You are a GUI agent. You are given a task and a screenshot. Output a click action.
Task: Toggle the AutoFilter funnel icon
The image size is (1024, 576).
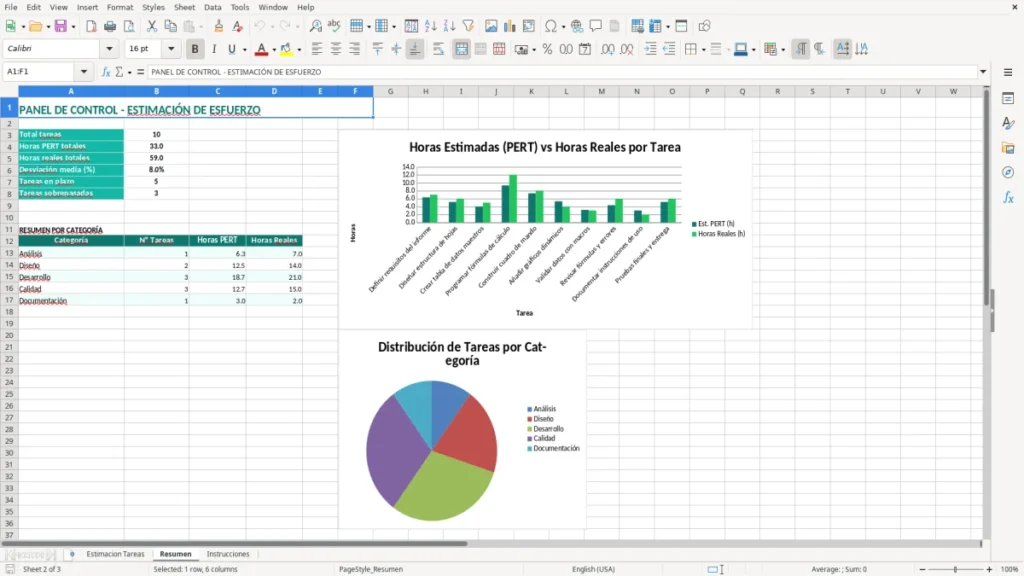(468, 26)
